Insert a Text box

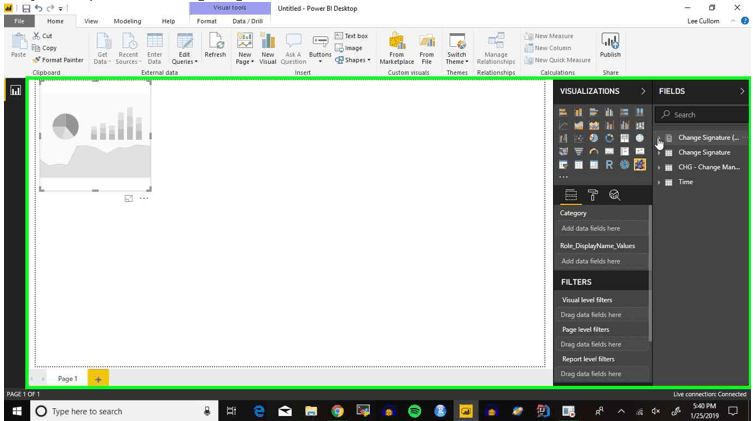tap(351, 36)
